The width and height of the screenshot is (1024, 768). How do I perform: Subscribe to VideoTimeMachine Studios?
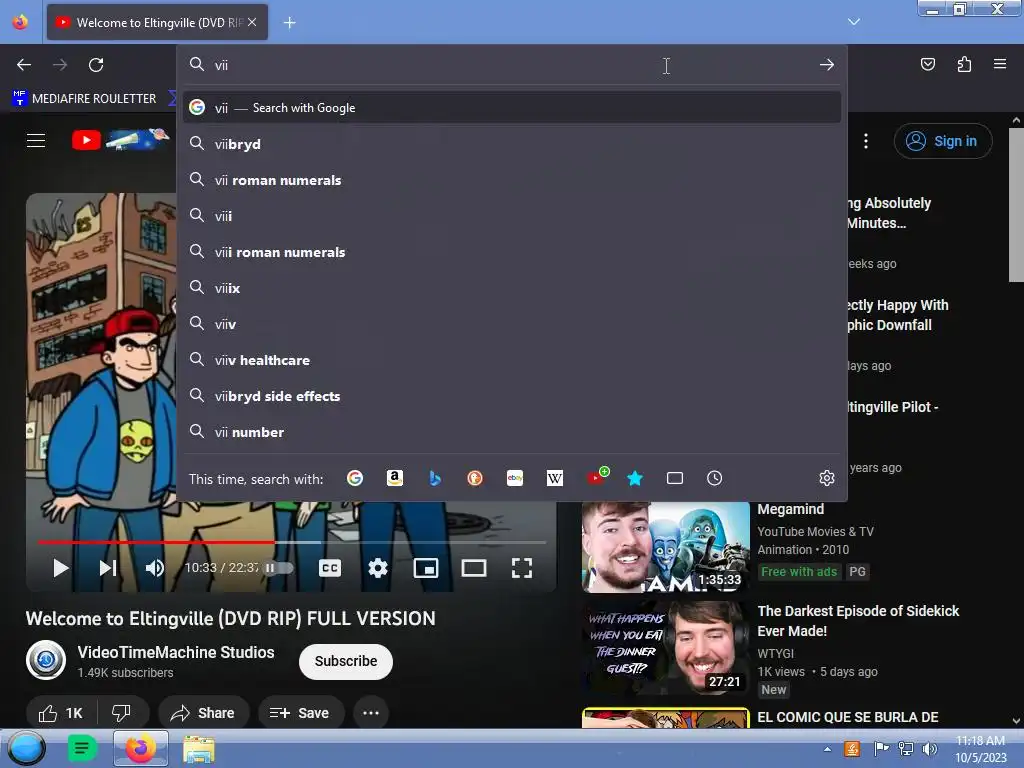(x=345, y=662)
